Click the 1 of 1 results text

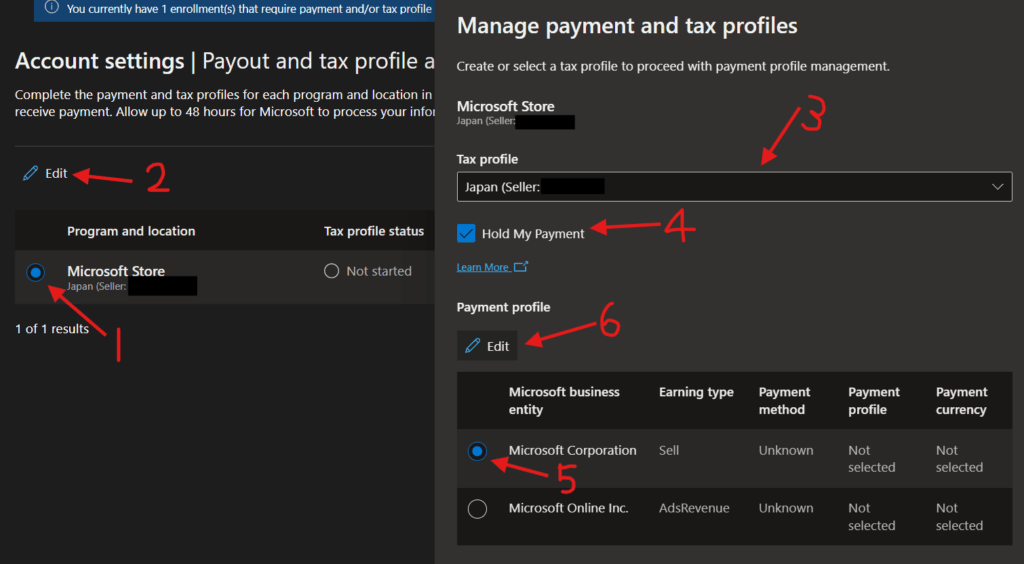tap(52, 328)
